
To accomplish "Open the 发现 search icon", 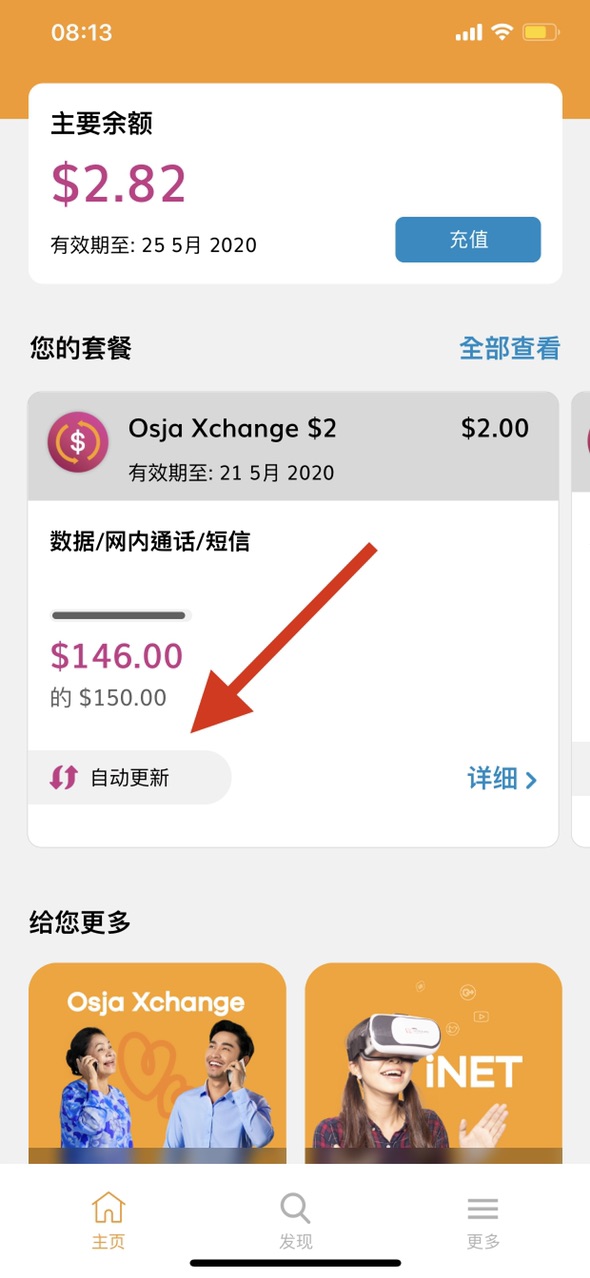I will [295, 1208].
